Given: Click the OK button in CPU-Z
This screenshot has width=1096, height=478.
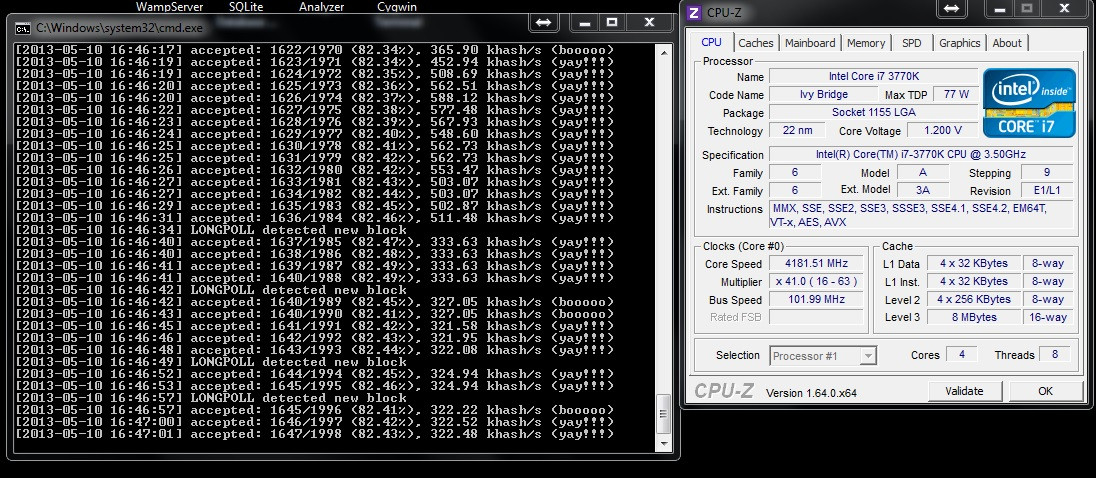Looking at the screenshot, I should [1045, 391].
